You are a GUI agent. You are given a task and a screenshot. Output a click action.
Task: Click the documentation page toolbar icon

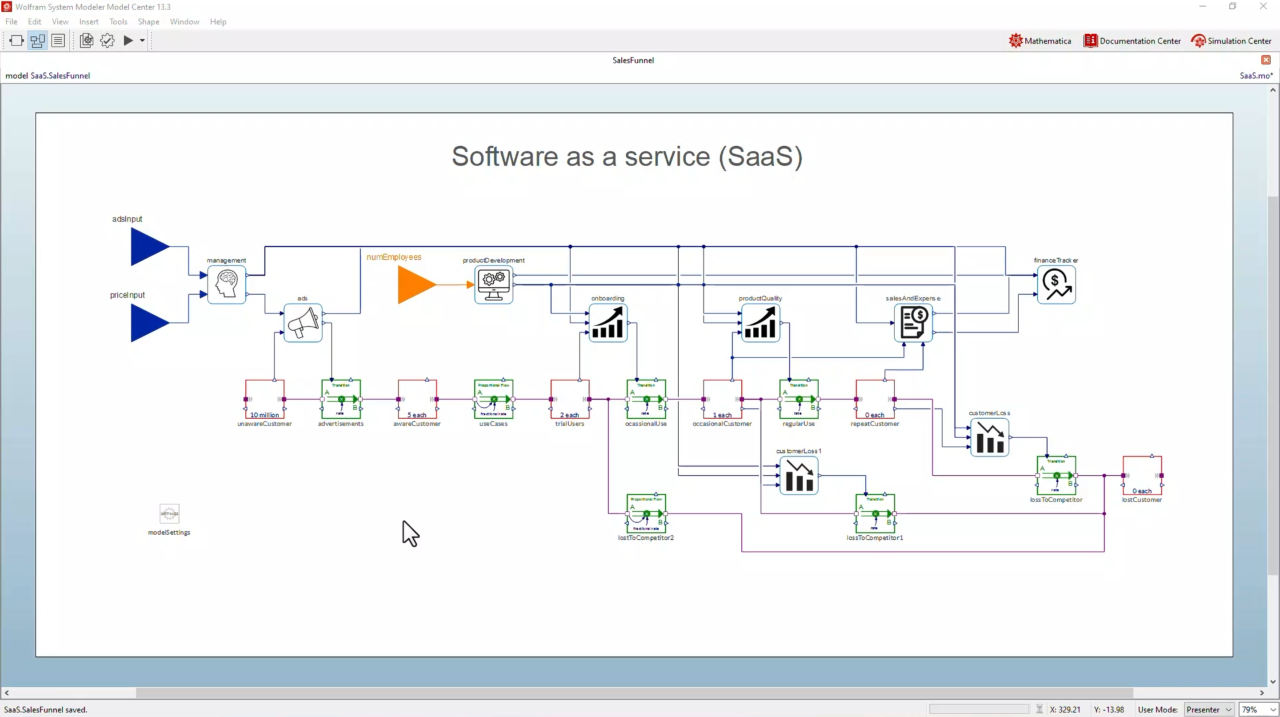[86, 41]
